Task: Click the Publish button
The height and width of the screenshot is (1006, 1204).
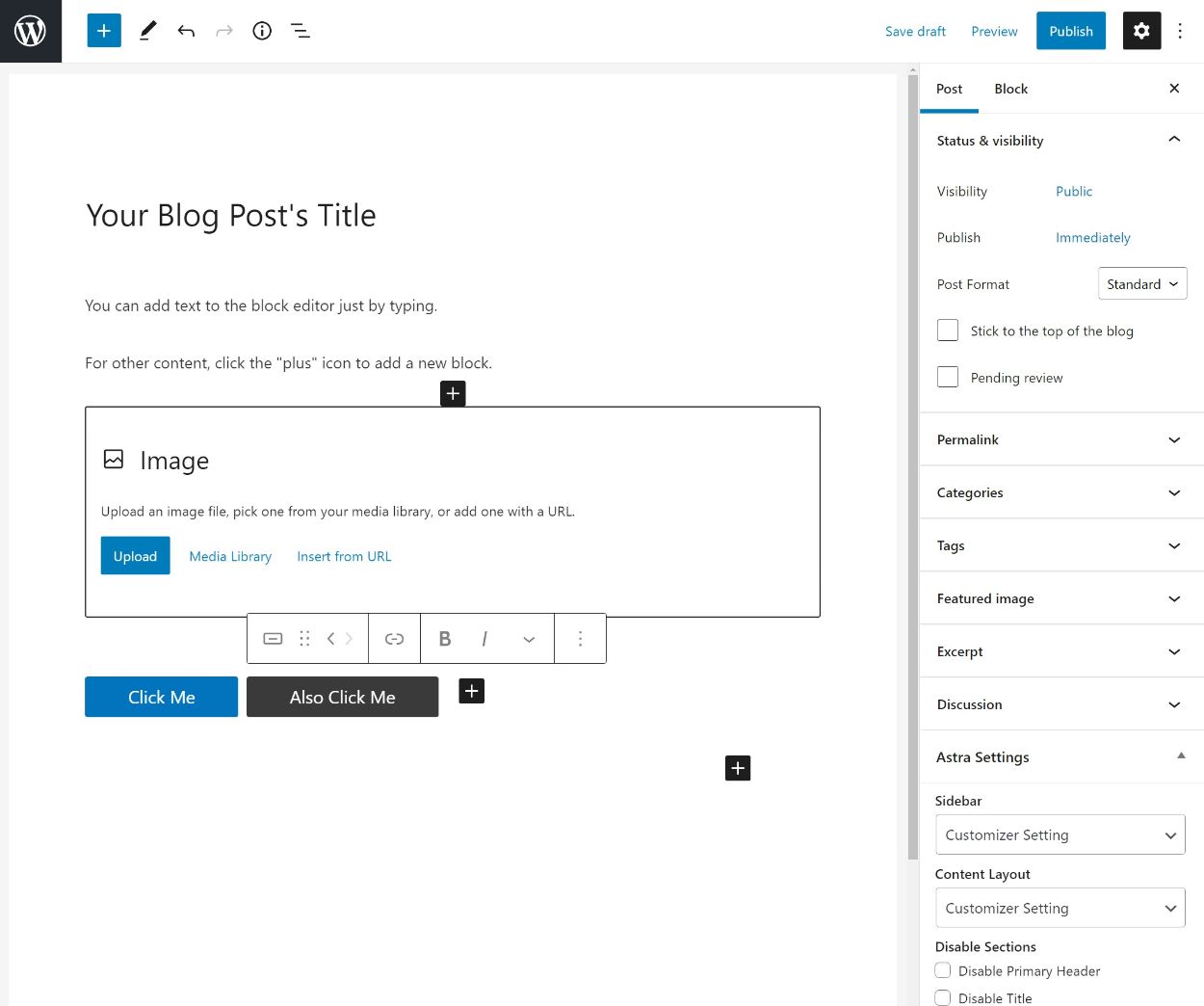Action: point(1071,31)
